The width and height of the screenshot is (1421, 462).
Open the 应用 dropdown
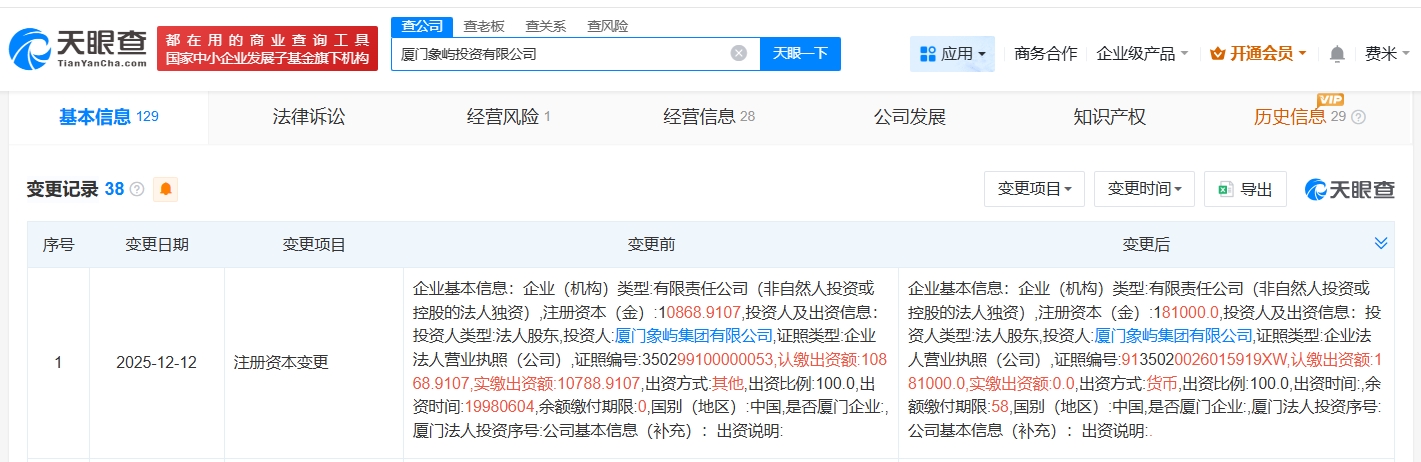pos(952,54)
